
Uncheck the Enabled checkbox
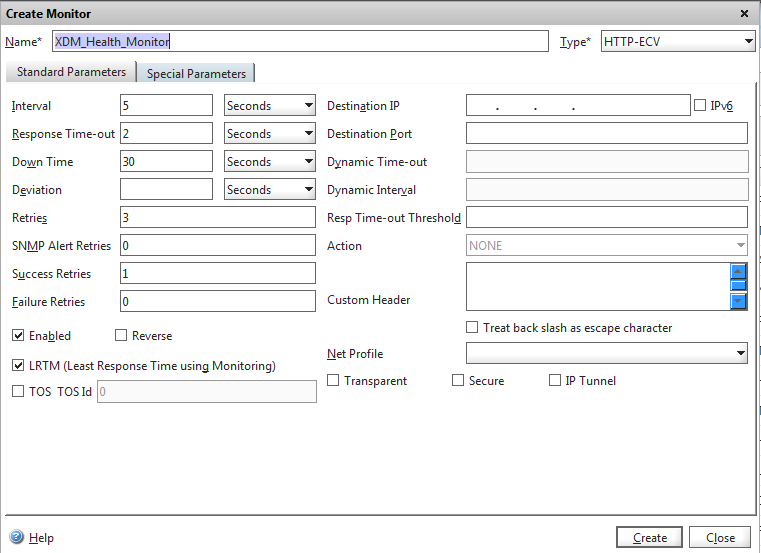click(18, 336)
